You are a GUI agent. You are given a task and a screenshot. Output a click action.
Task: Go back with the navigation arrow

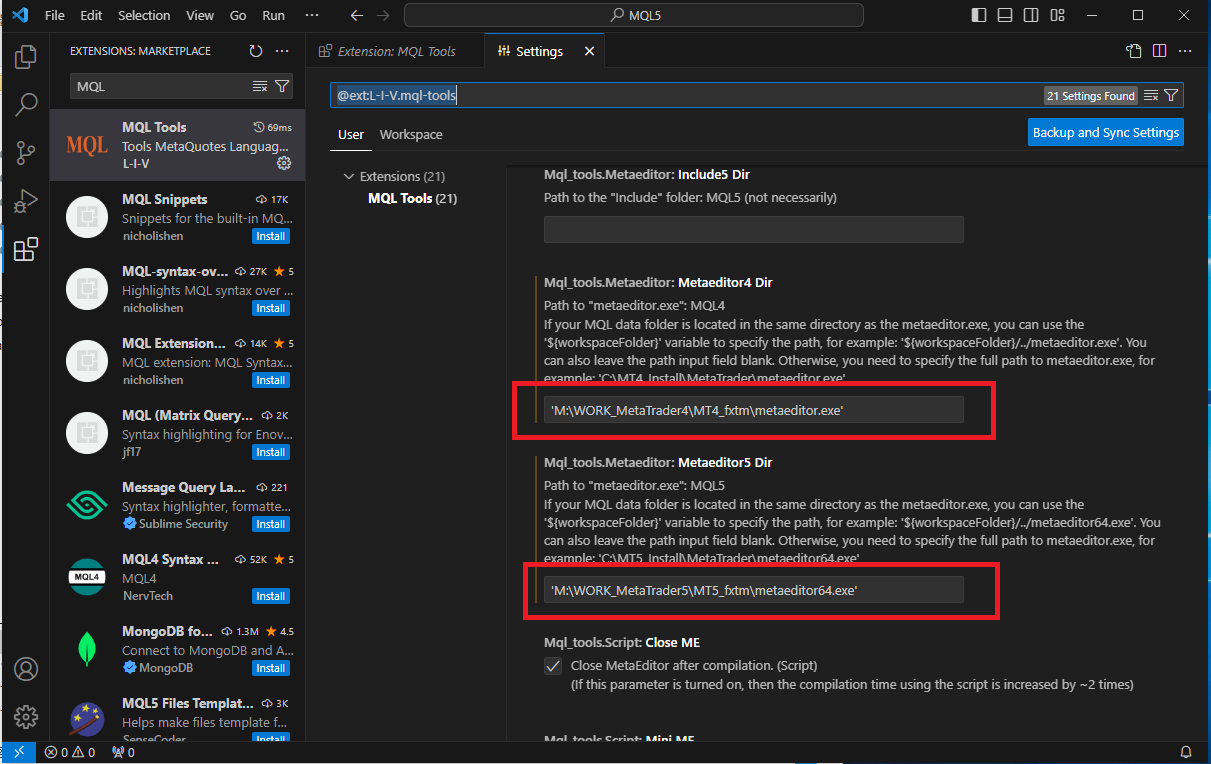point(357,15)
